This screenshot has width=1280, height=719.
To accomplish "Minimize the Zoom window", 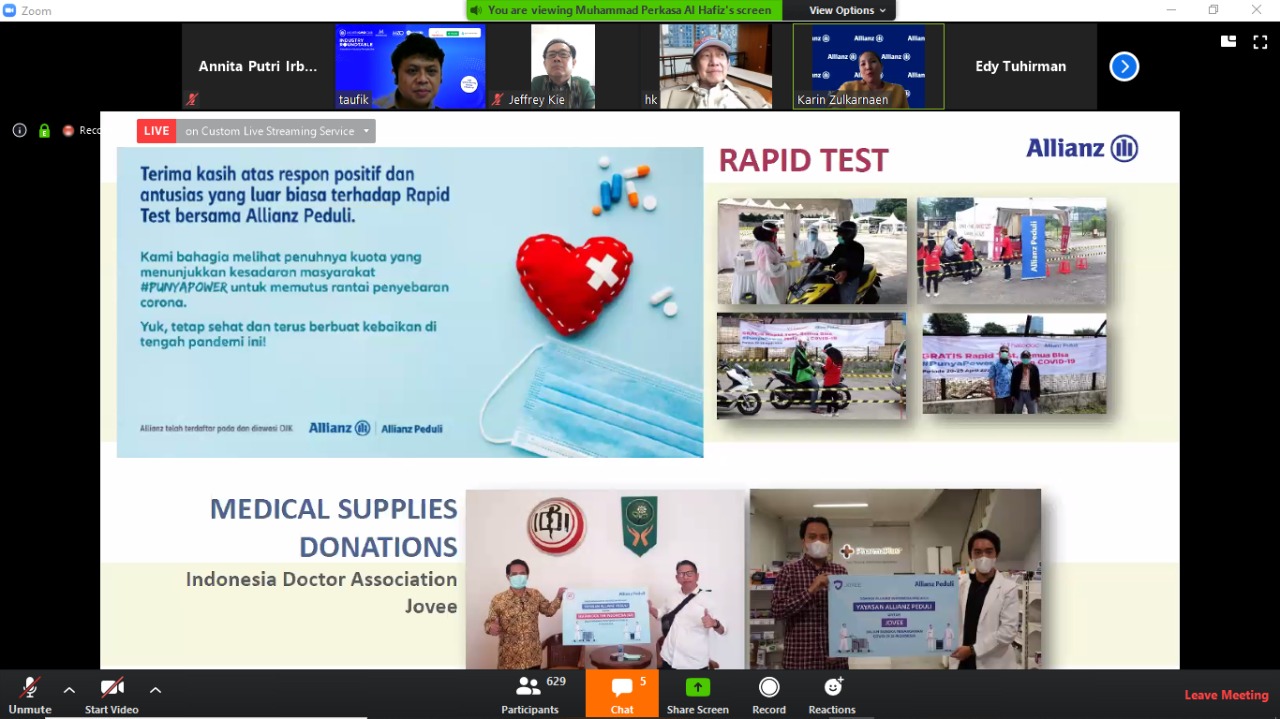I will 1171,10.
